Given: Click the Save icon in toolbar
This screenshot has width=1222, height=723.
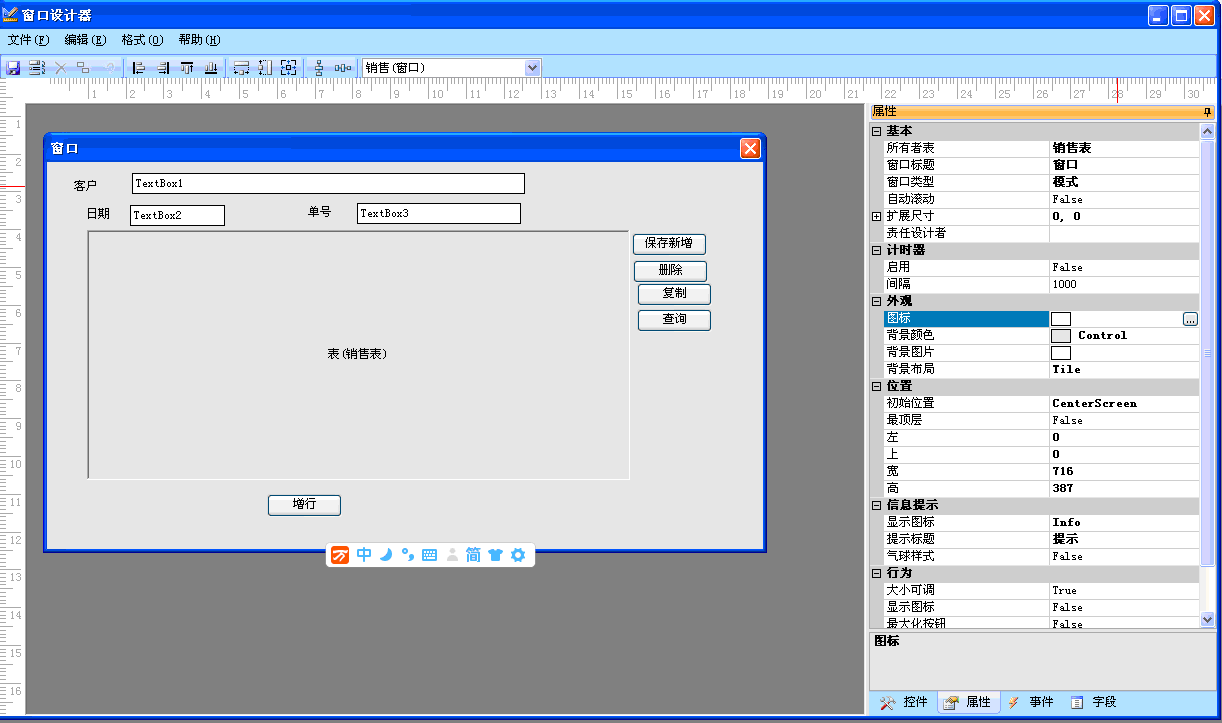Looking at the screenshot, I should (x=13, y=68).
